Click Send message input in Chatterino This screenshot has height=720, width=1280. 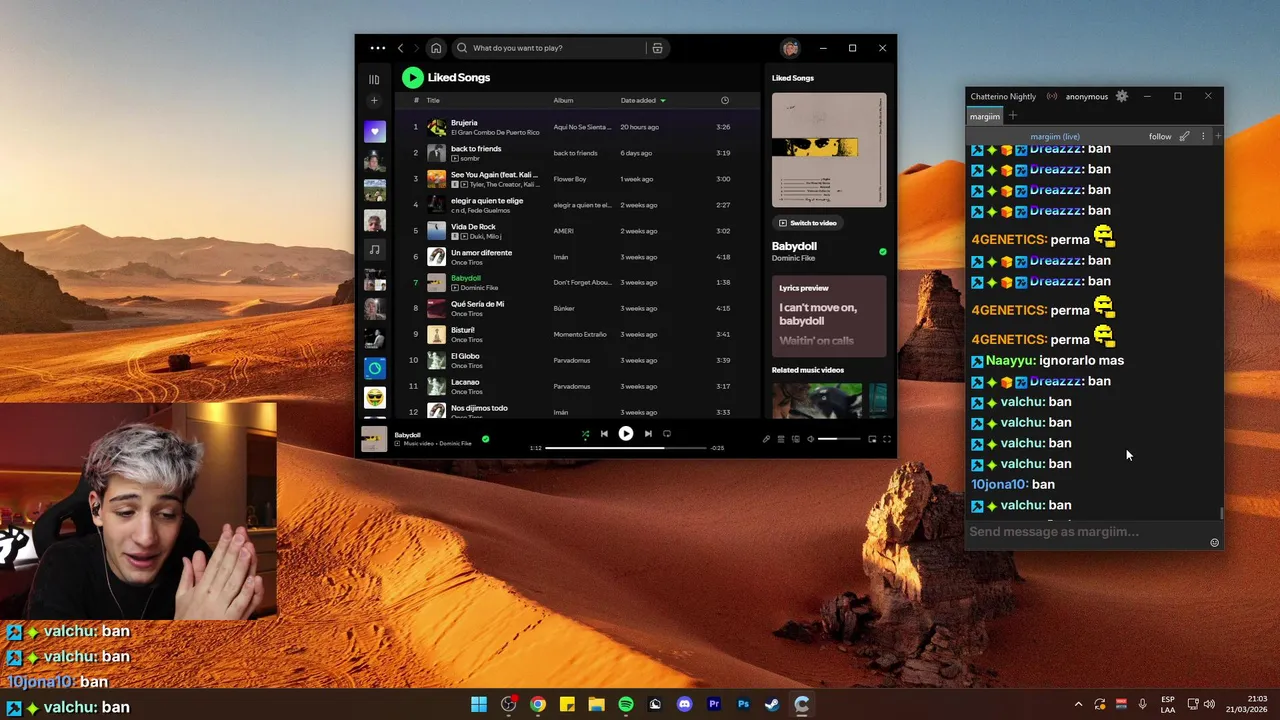1087,532
